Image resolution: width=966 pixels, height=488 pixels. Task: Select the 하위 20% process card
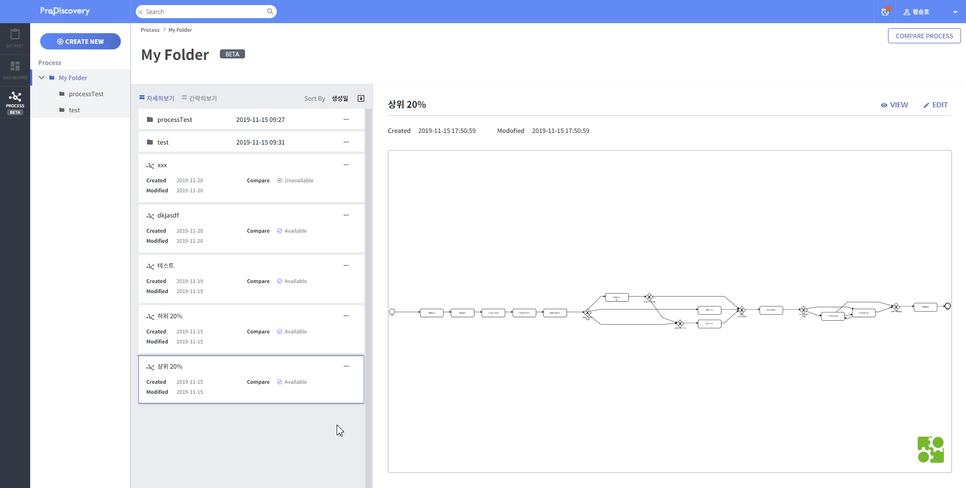[x=251, y=329]
